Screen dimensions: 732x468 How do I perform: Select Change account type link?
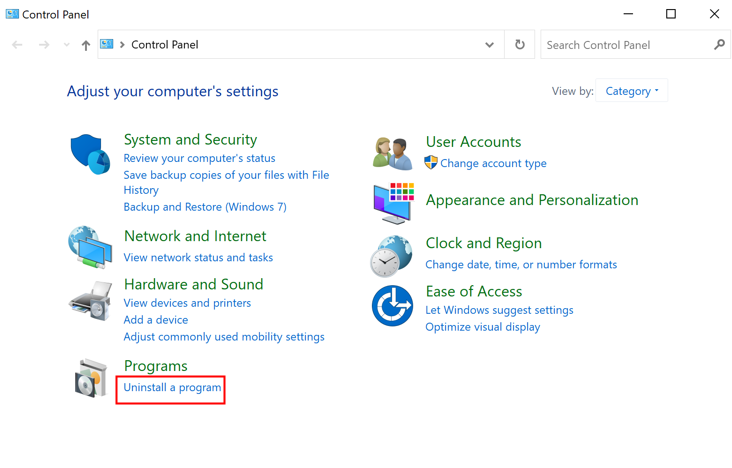tap(493, 163)
